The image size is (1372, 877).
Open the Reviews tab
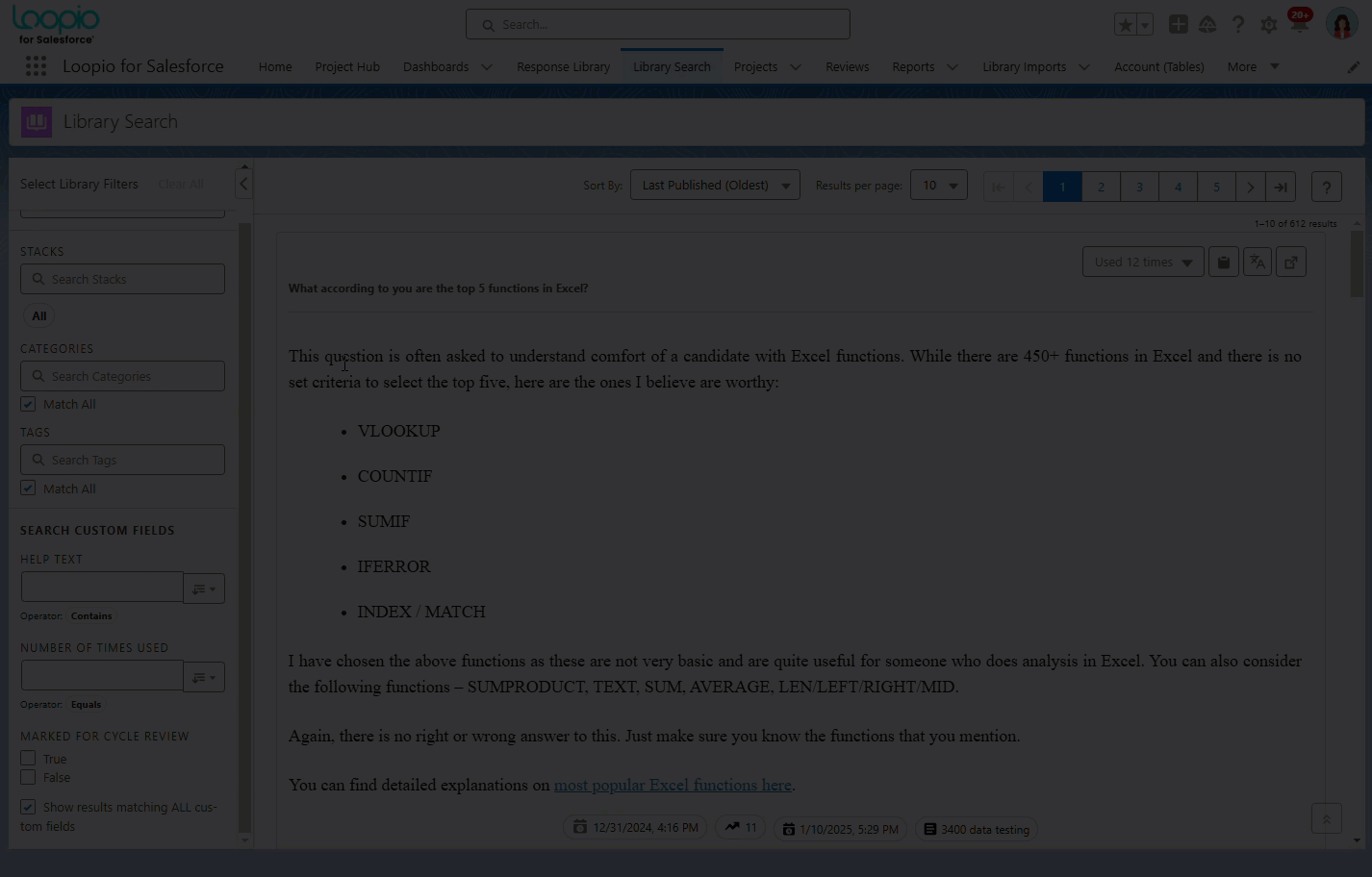click(847, 66)
